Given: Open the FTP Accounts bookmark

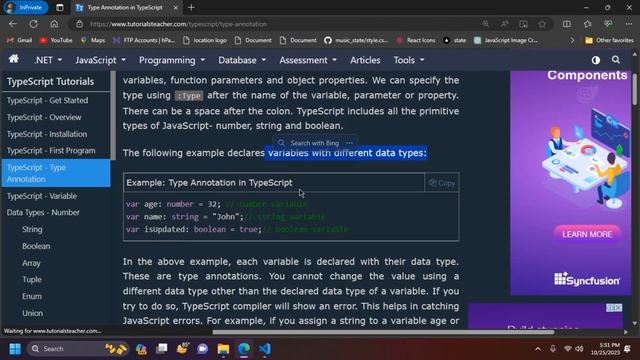Looking at the screenshot, I should [x=144, y=40].
